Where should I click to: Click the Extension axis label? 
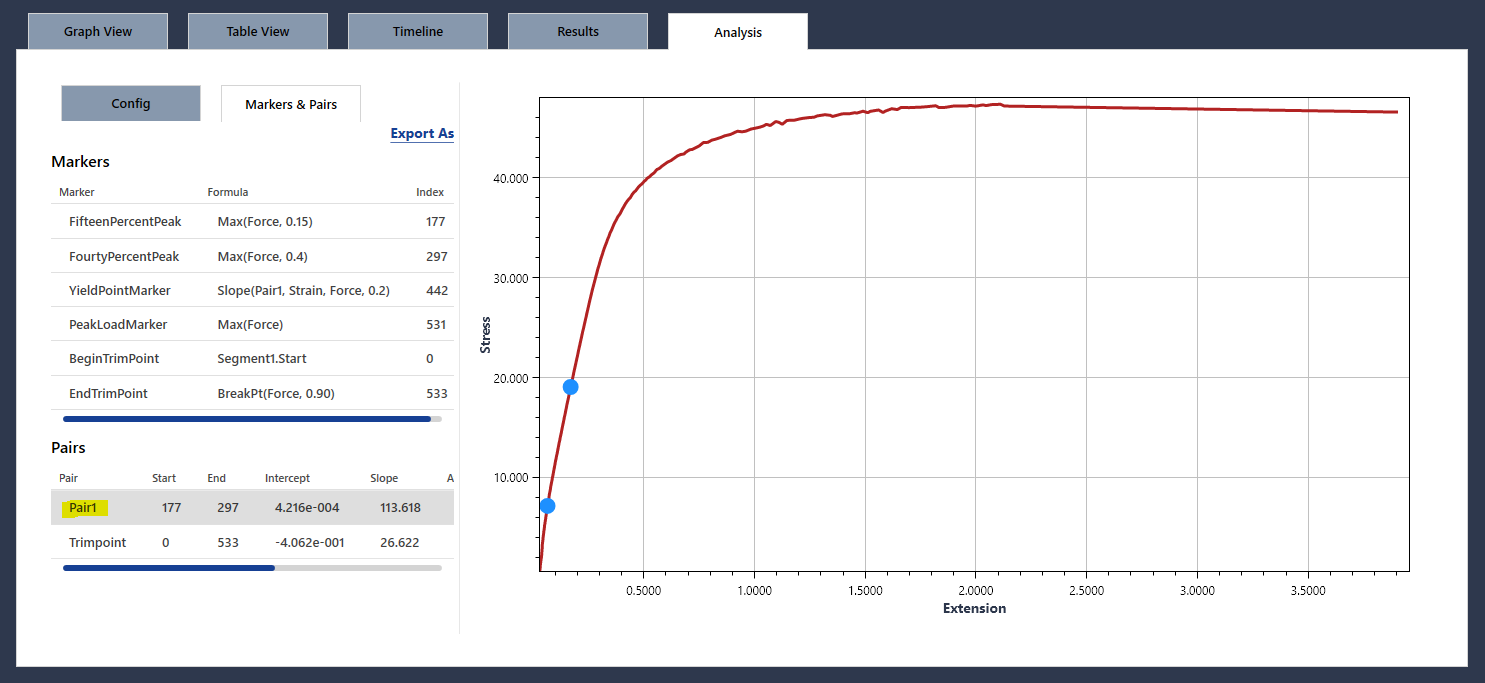[x=975, y=608]
